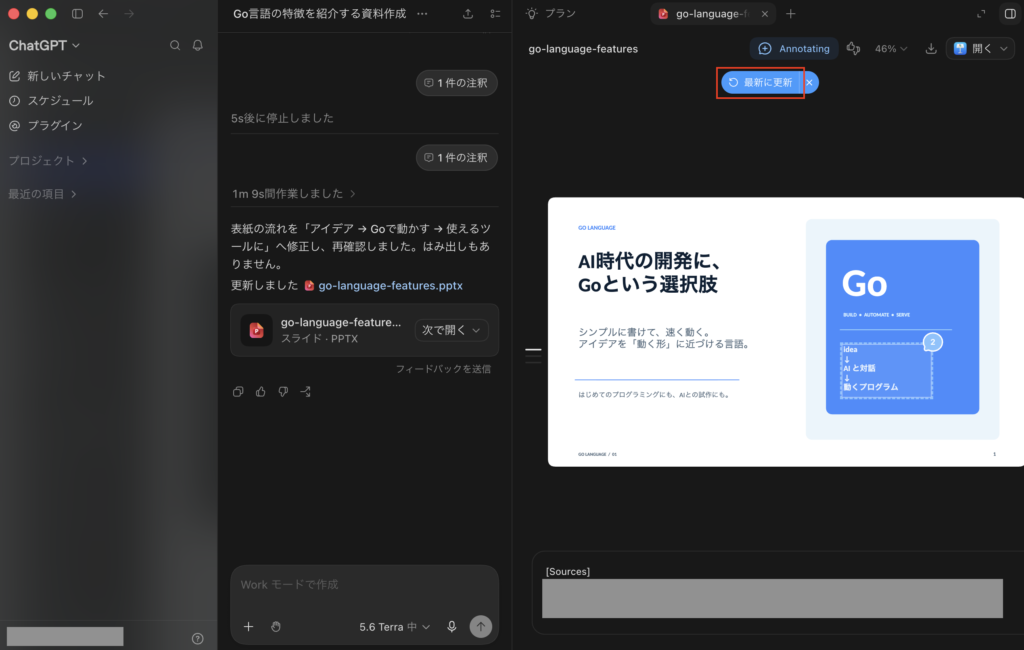Open the 開く dropdown button
Viewport: 1024px width, 650px height.
[x=980, y=49]
